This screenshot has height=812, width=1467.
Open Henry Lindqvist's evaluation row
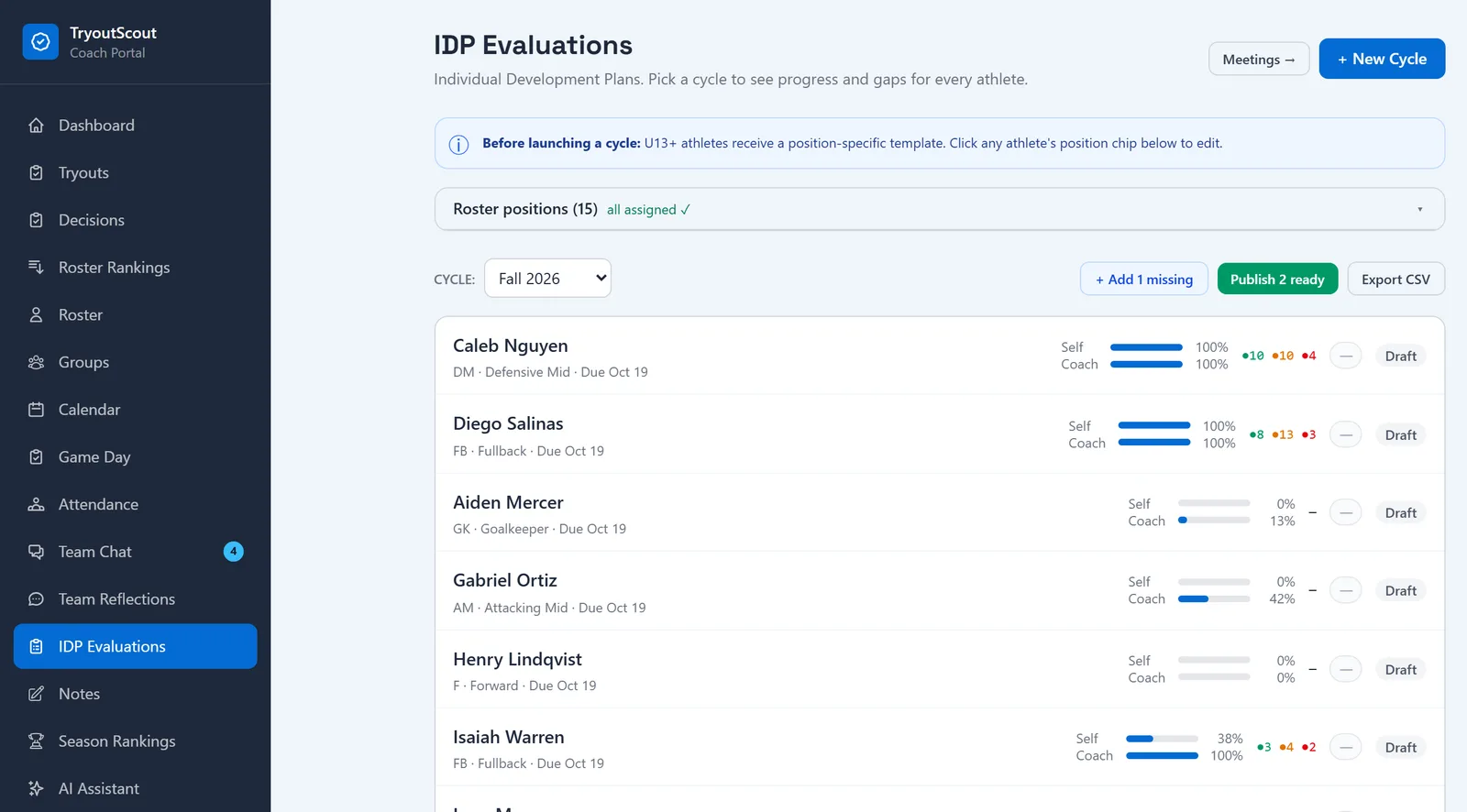[939, 670]
